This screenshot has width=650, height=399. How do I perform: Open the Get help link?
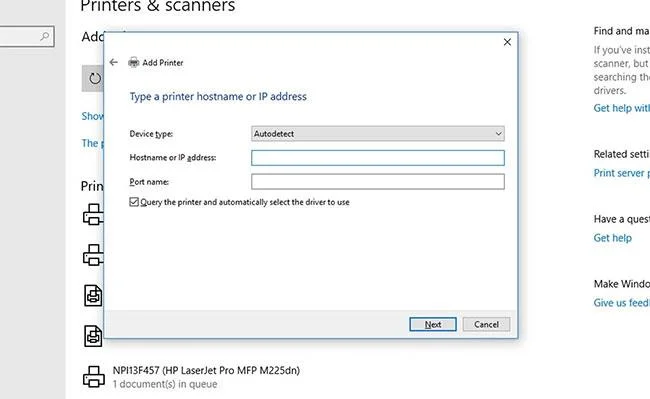[x=612, y=238]
